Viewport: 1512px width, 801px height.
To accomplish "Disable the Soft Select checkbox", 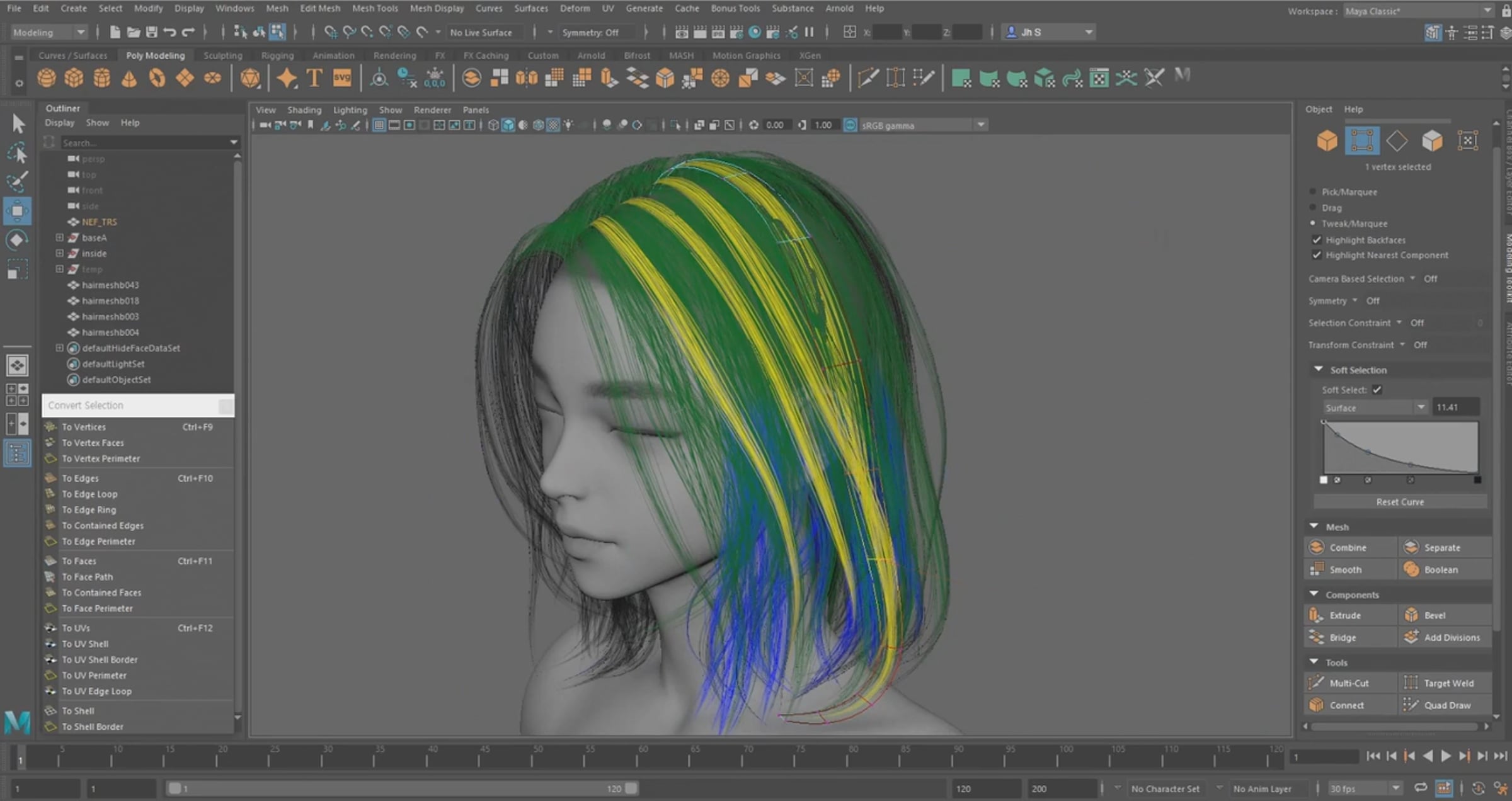I will [x=1377, y=390].
